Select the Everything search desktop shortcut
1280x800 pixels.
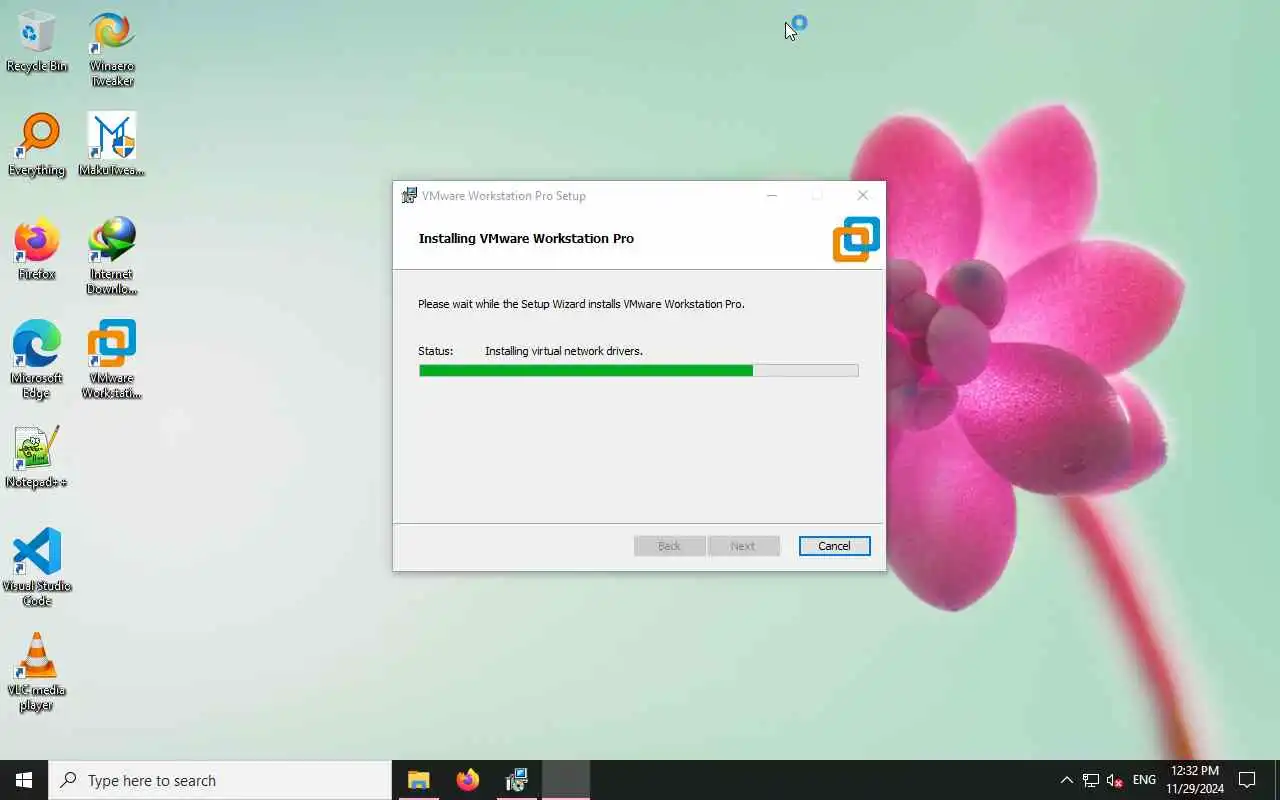coord(37,145)
